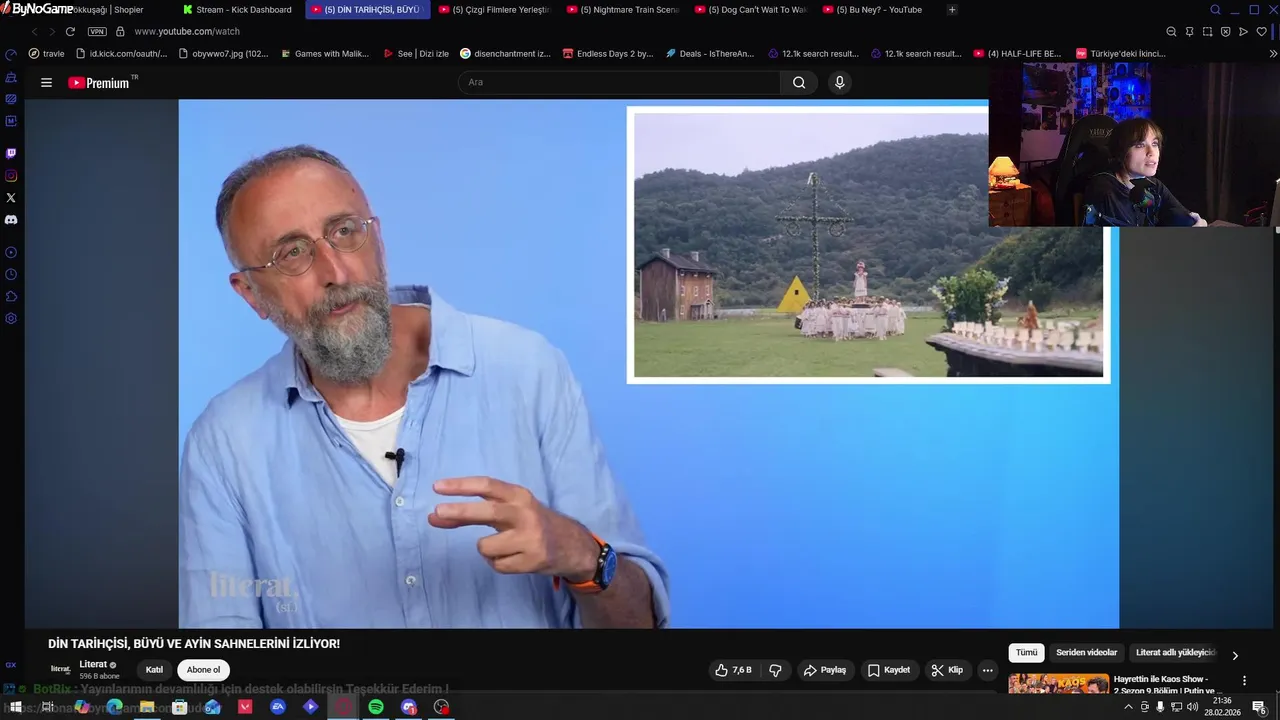1280x720 pixels.
Task: Focus the YouTube 'Ara' search field
Action: 620,83
